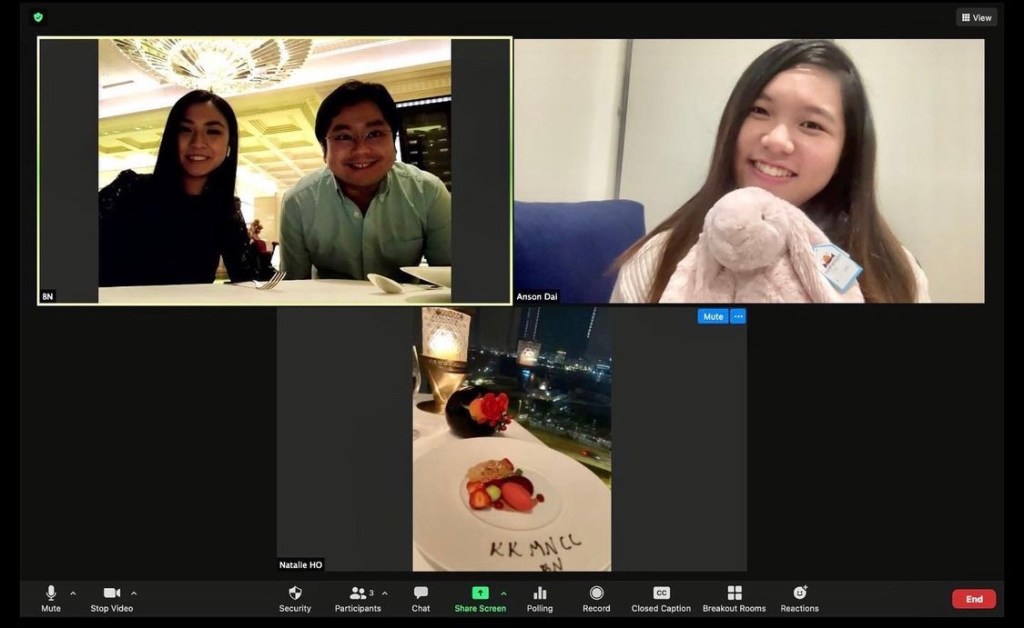Click the green encryption shield icon

(x=38, y=17)
